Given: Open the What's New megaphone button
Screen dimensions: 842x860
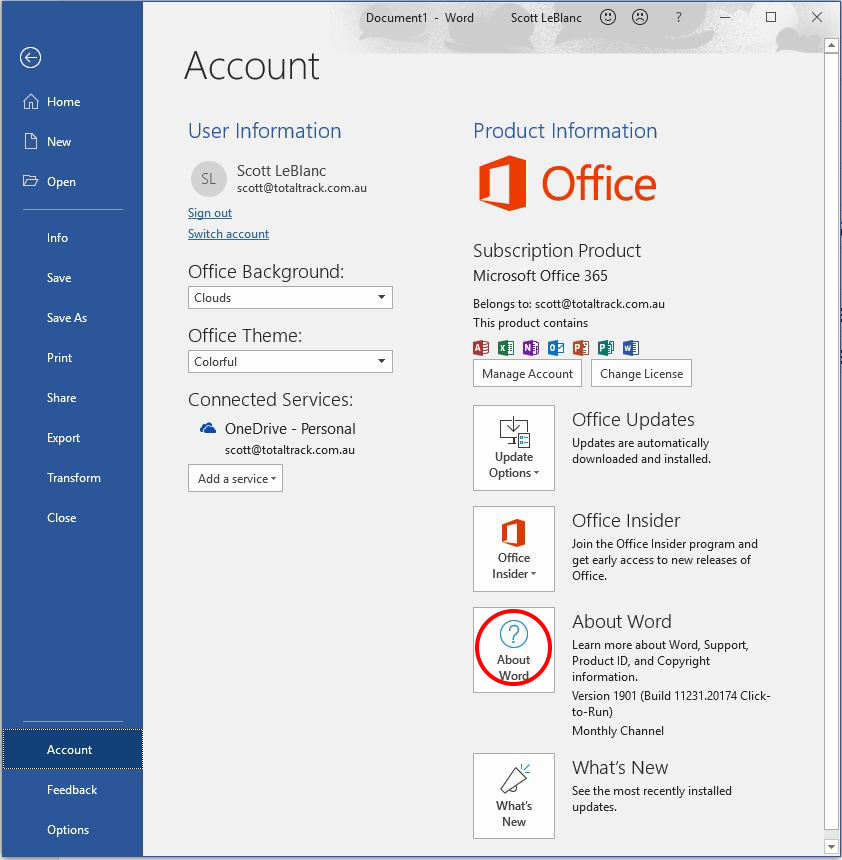Looking at the screenshot, I should tap(514, 796).
